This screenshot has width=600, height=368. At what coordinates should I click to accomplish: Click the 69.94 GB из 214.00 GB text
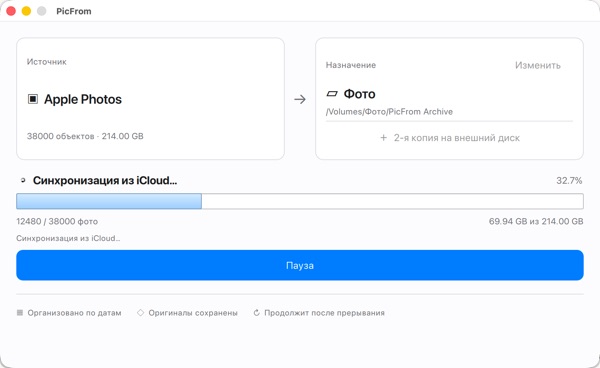pos(536,221)
